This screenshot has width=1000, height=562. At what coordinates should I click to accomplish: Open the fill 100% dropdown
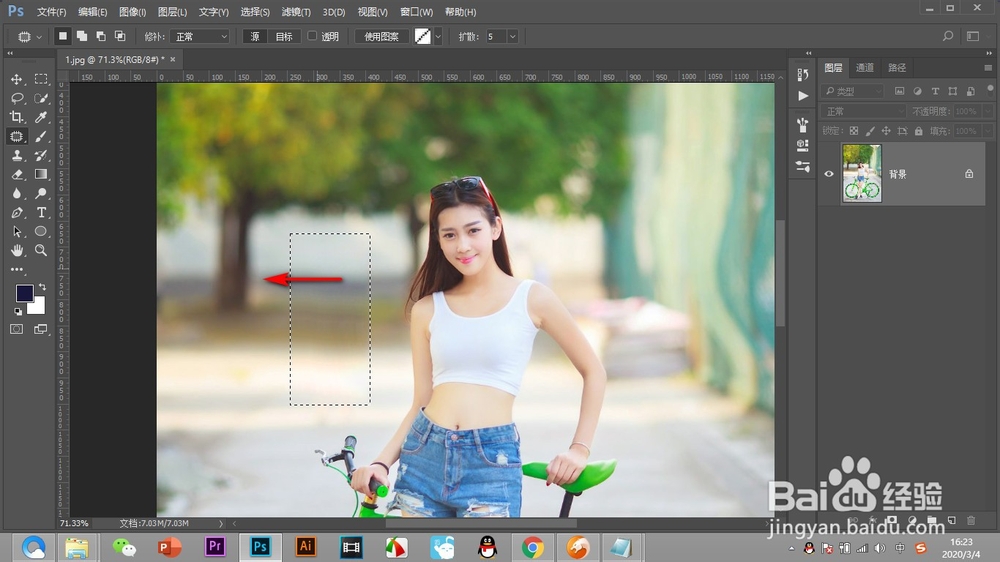[988, 131]
